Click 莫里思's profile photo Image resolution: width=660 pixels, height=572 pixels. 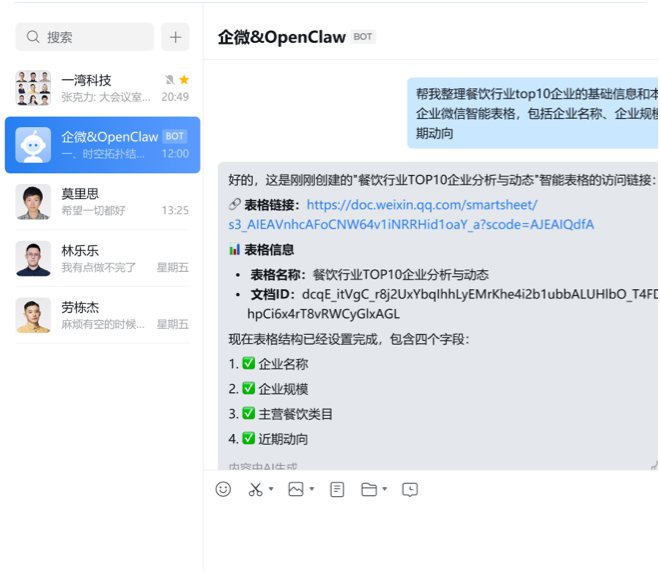click(x=33, y=202)
